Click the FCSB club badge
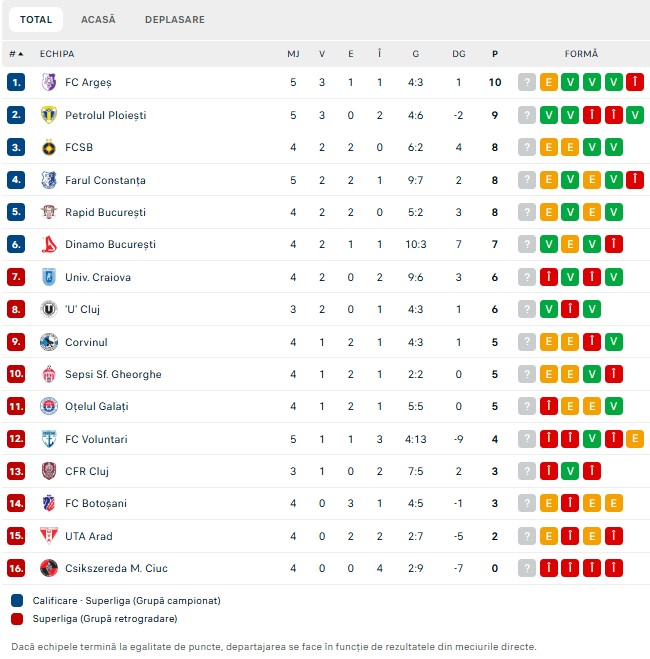This screenshot has height=659, width=650. (x=49, y=148)
